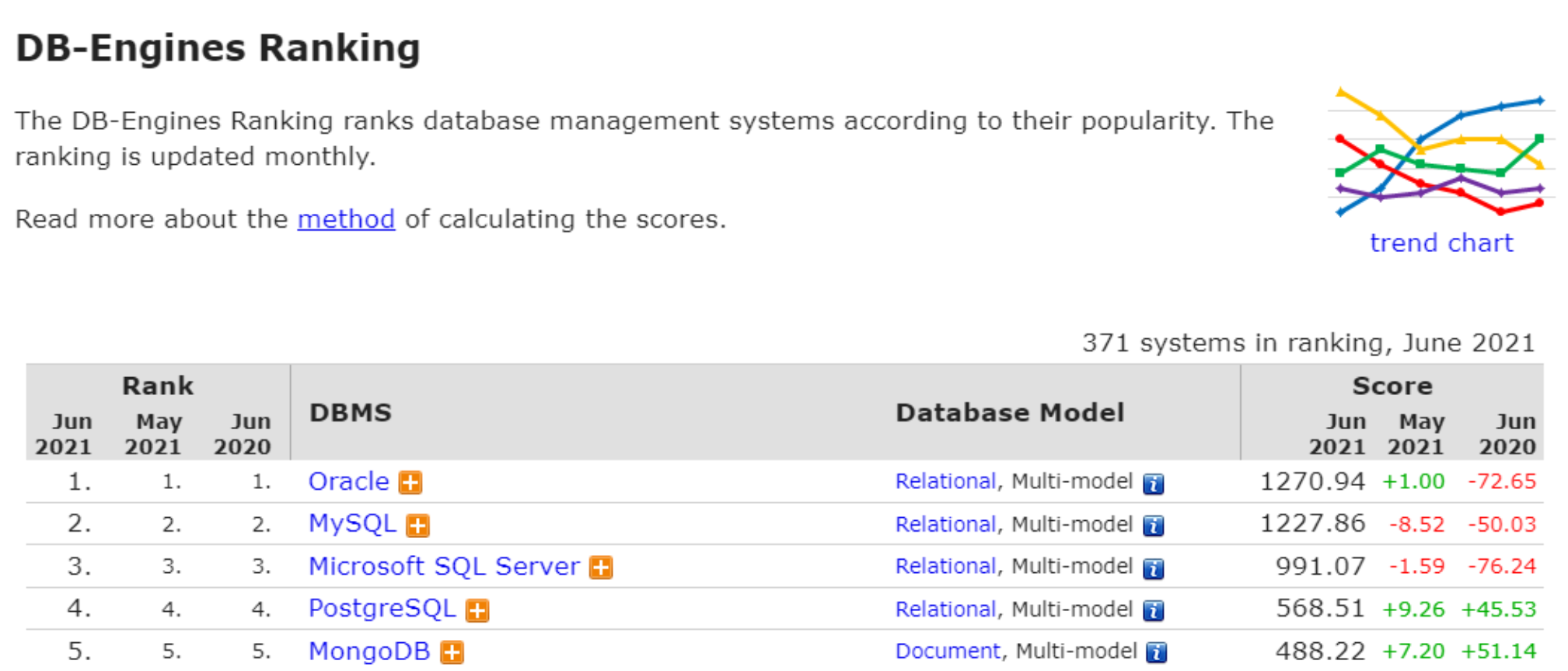Click the 'DBMS' column header
1568x671 pixels.
pyautogui.click(x=351, y=413)
